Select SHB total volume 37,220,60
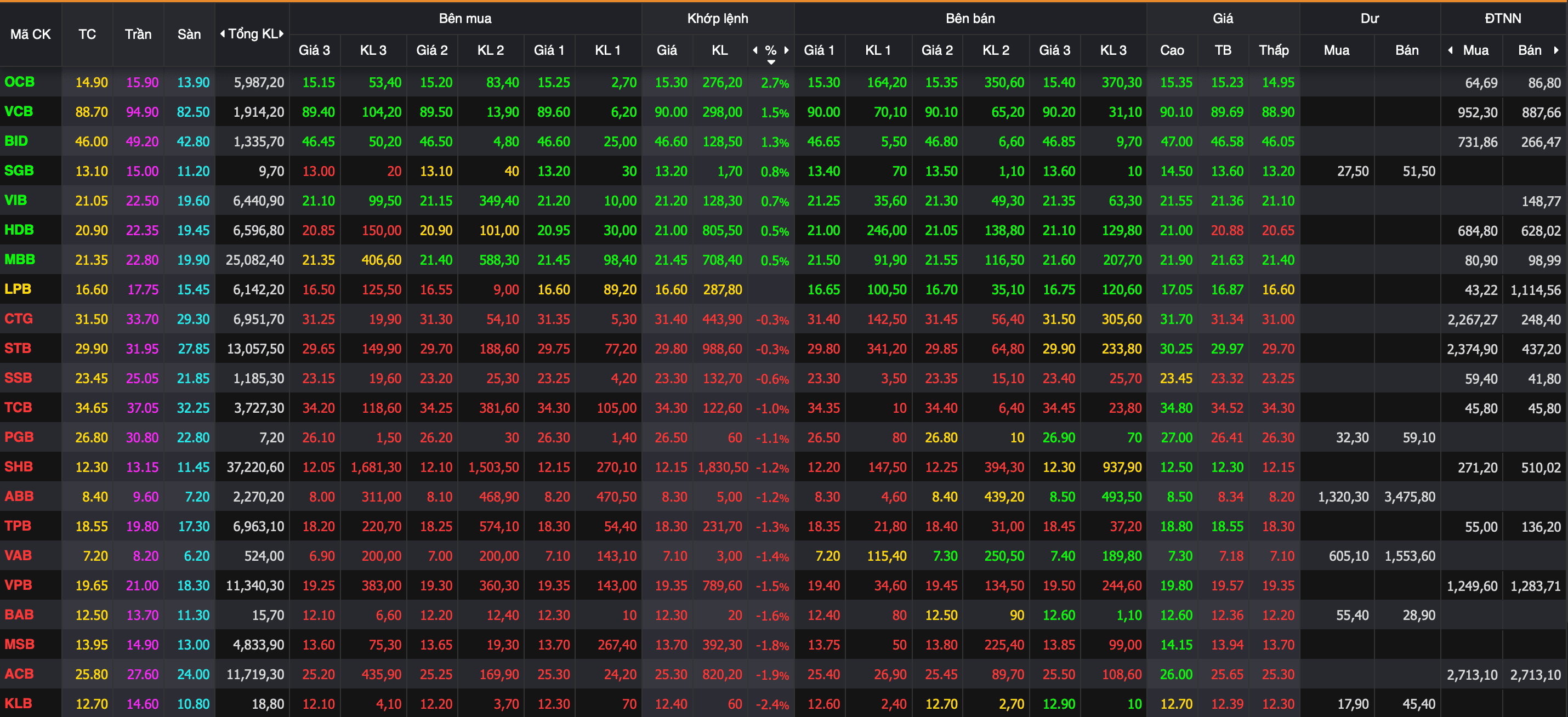This screenshot has width=1568, height=717. tap(254, 467)
